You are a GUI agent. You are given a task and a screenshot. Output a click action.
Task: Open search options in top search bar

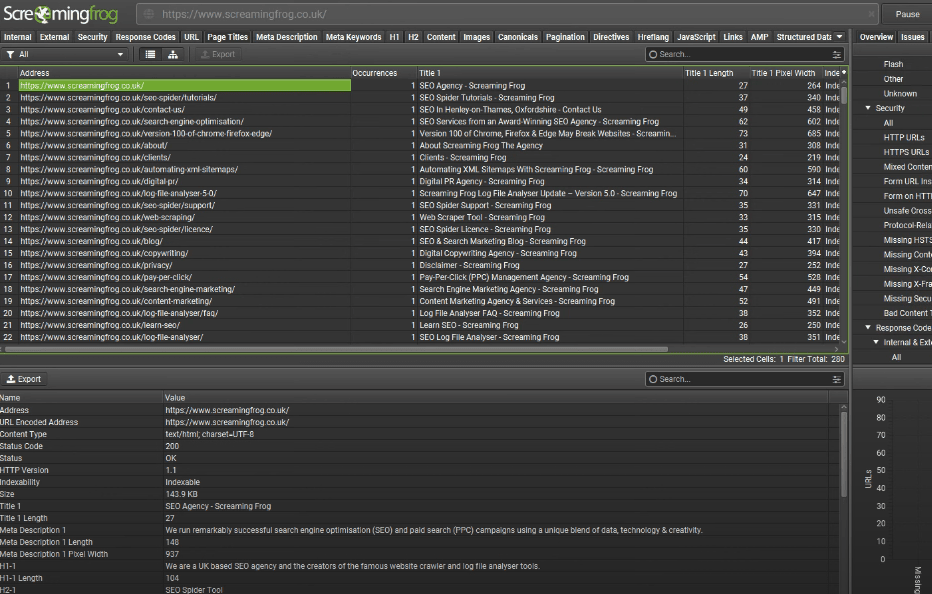pos(836,55)
